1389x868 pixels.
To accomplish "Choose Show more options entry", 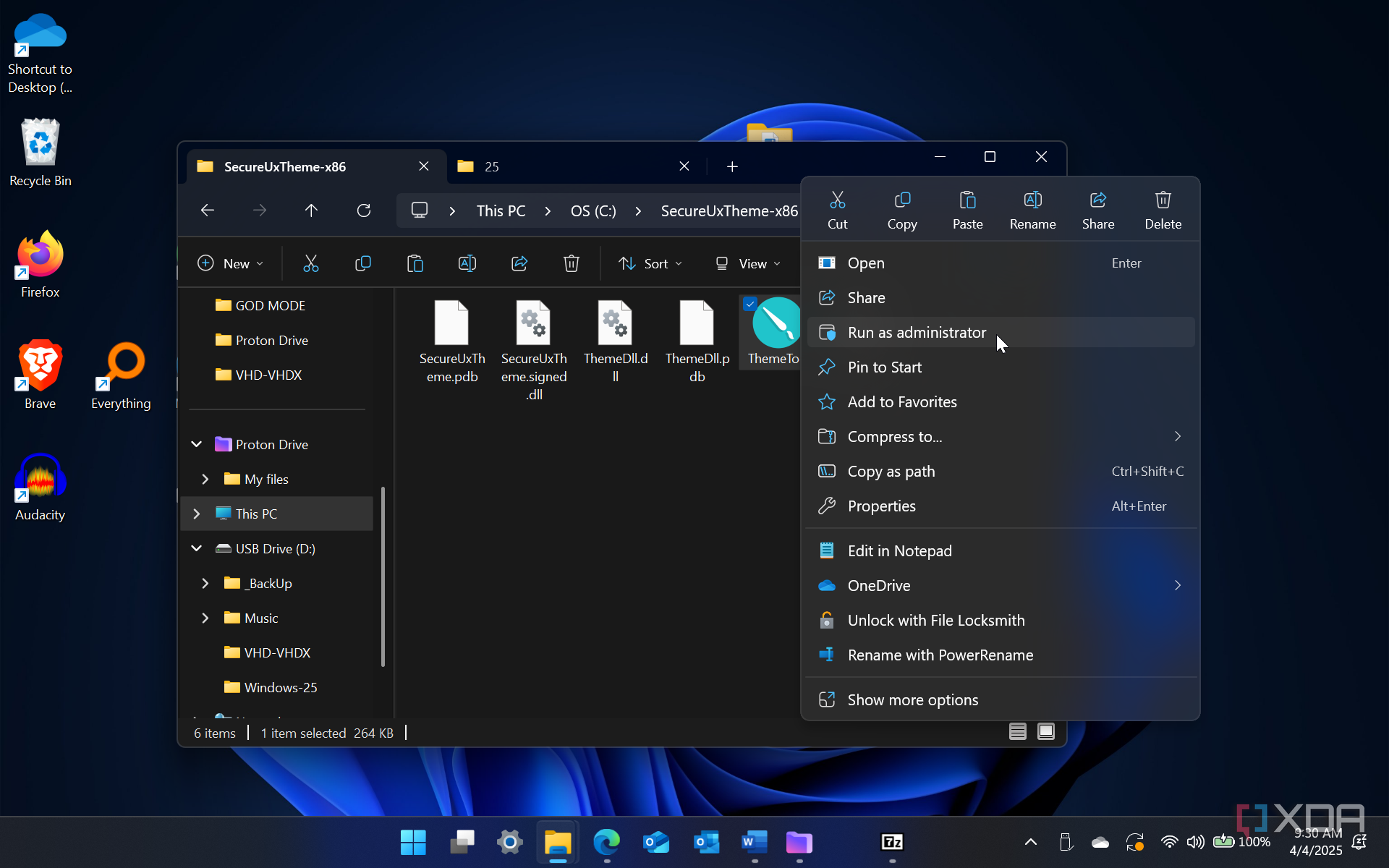I will tap(912, 700).
